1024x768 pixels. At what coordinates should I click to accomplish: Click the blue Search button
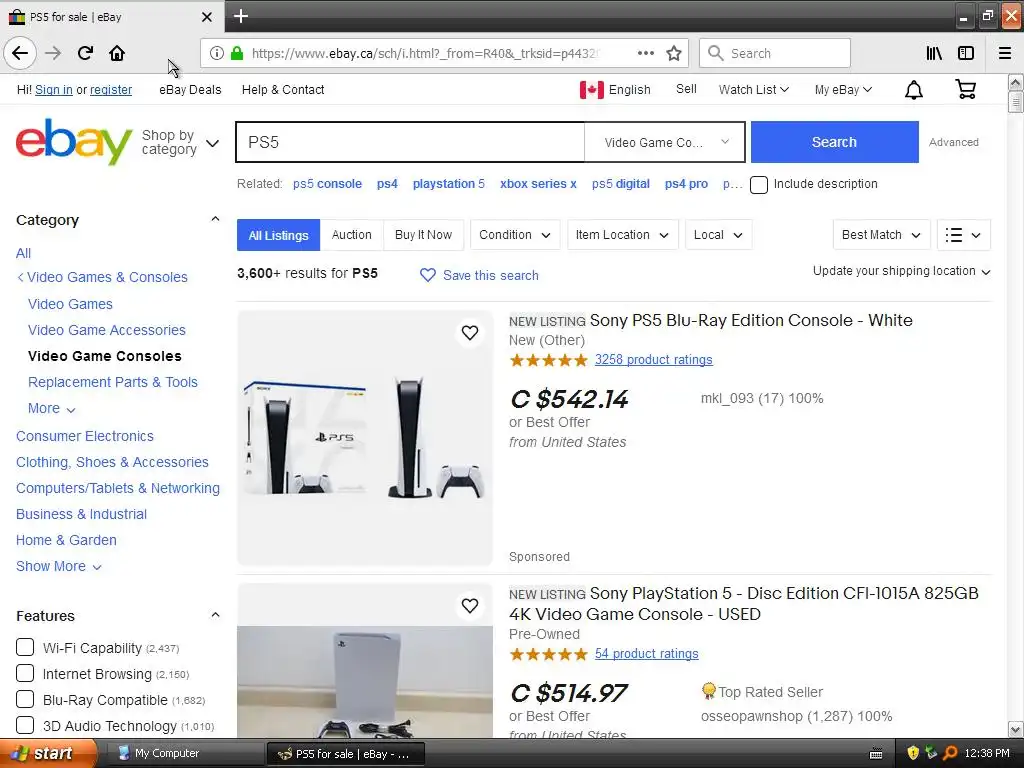click(x=835, y=142)
